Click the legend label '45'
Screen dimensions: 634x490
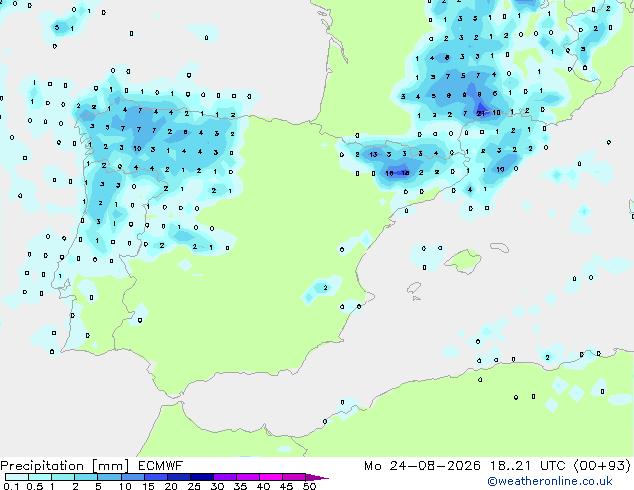pyautogui.click(x=286, y=486)
